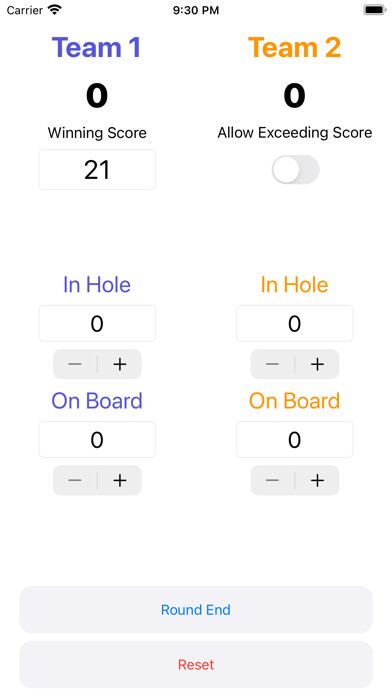This screenshot has height=696, width=392.
Task: Tap the minus for Team 2 On Board
Action: point(273,480)
